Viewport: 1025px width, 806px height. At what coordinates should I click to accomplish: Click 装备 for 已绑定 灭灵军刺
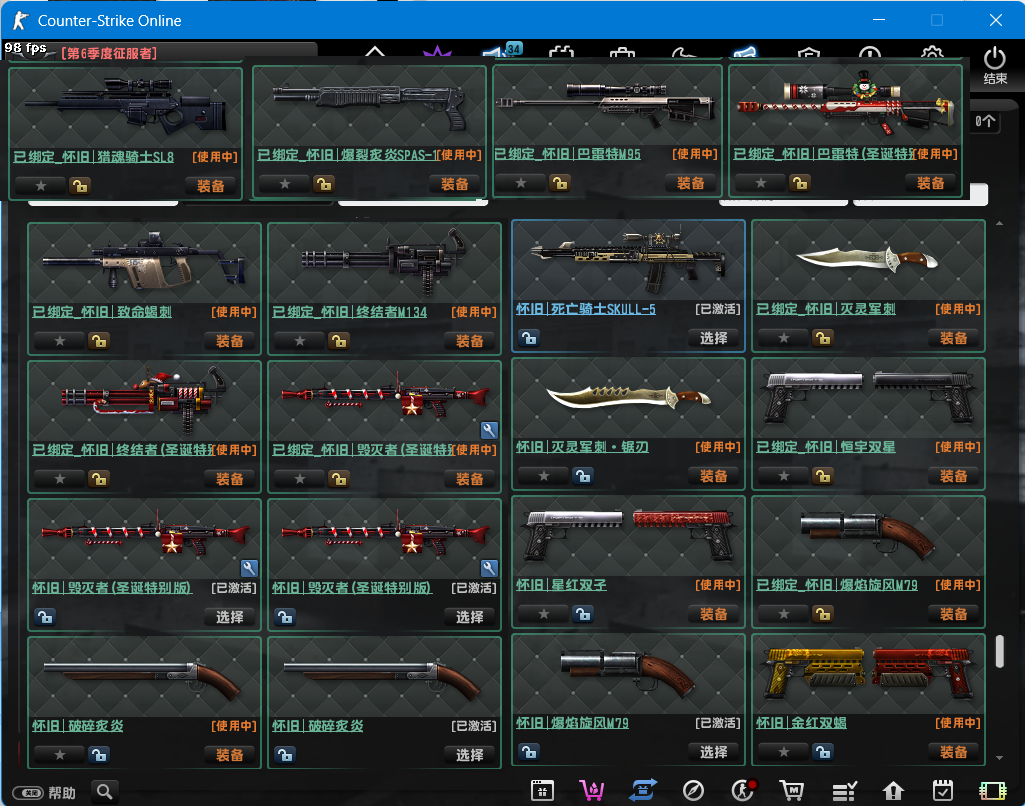953,338
